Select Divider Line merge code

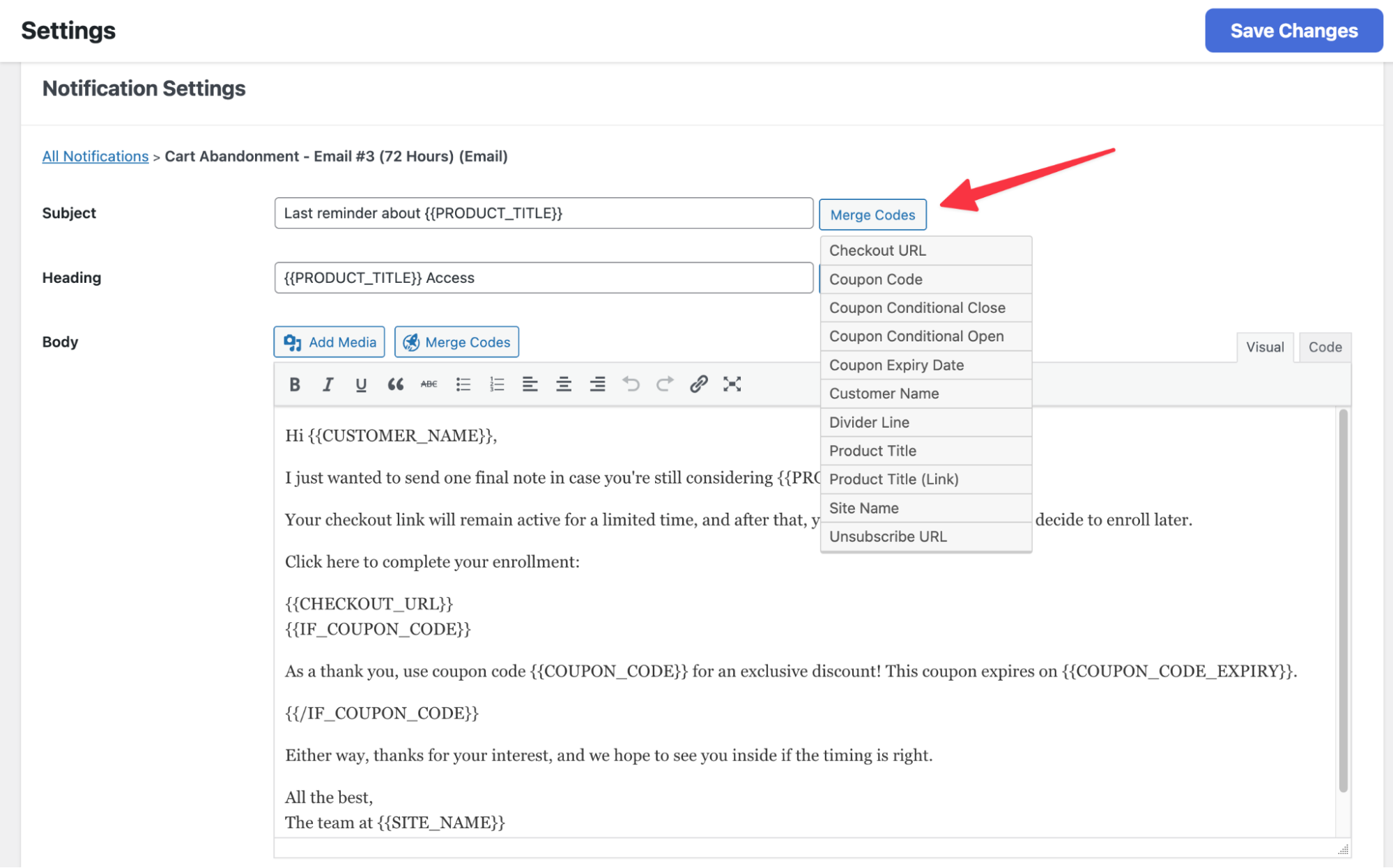click(925, 422)
